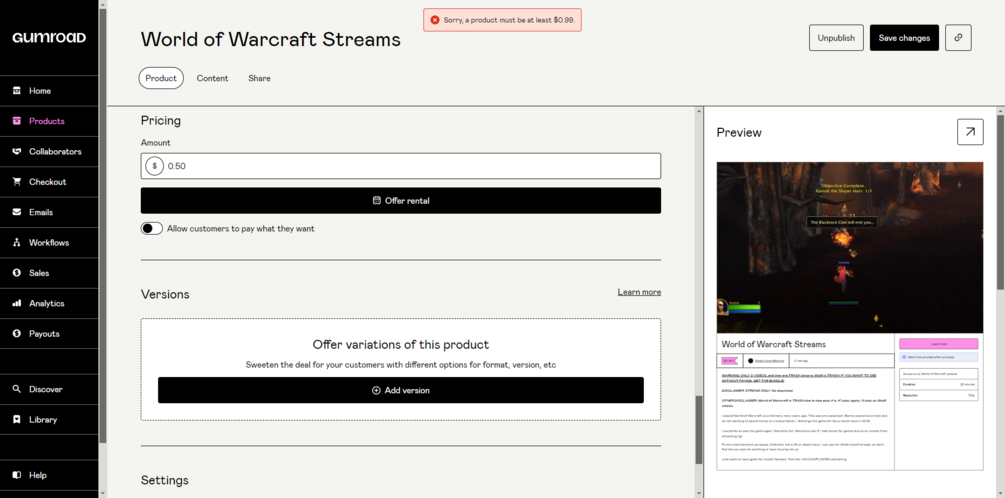Click the Pricing section heading
The height and width of the screenshot is (498, 1005).
[161, 120]
